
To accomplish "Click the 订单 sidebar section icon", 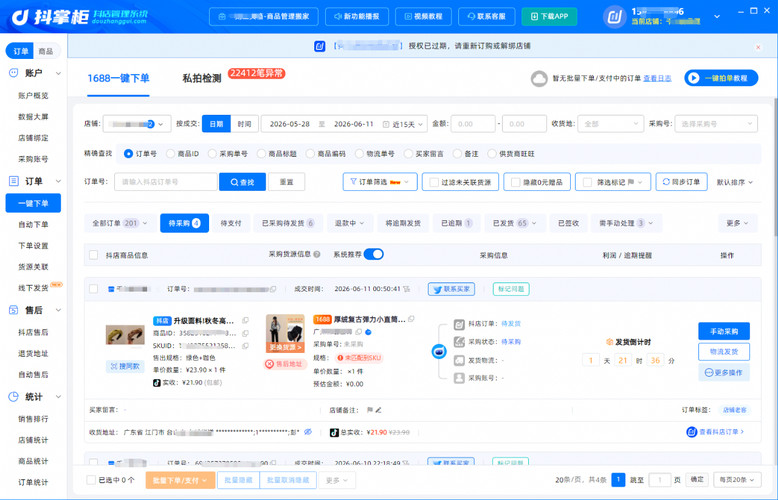I will coord(13,181).
